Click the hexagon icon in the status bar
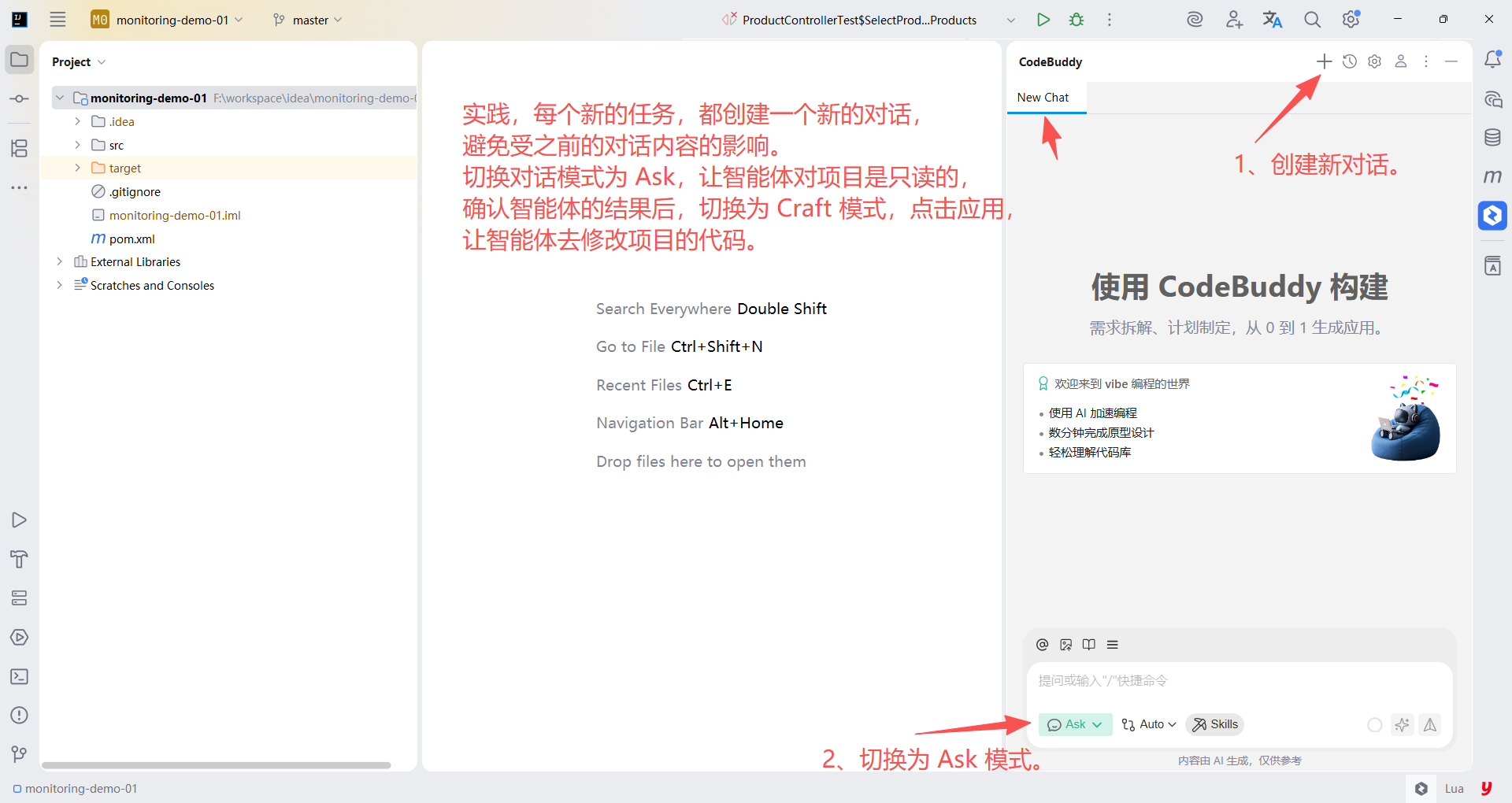The width and height of the screenshot is (1512, 803). coord(1421,788)
